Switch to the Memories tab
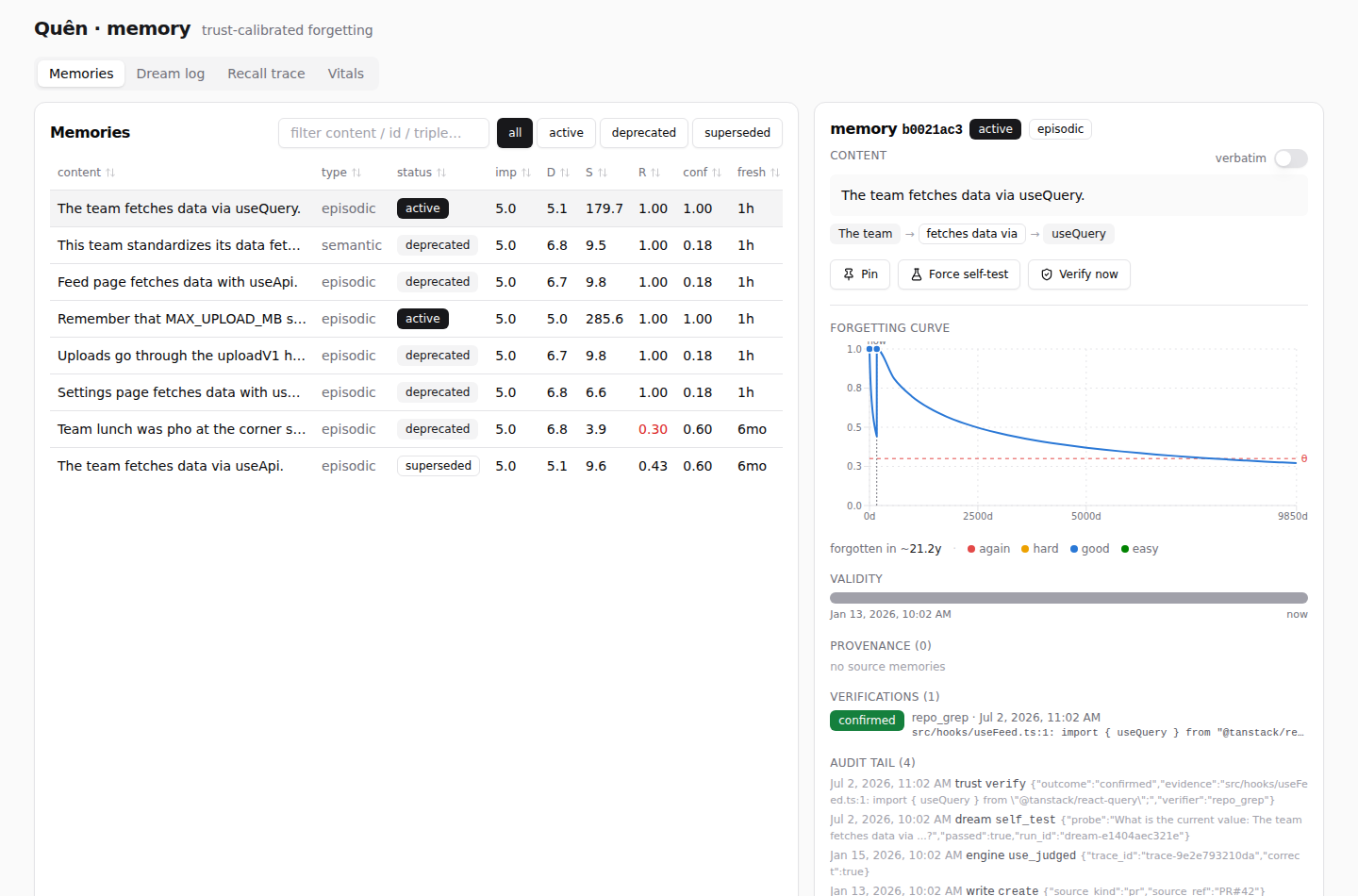Screen dimensions: 1358x896 [81, 74]
